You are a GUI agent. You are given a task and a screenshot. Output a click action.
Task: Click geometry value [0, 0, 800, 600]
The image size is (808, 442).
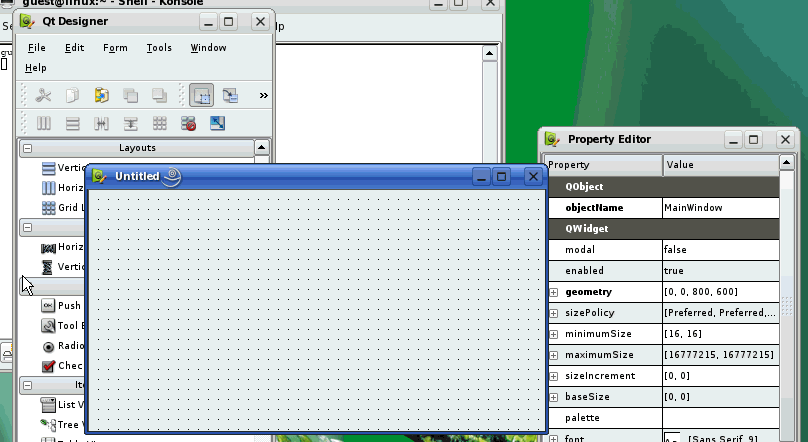click(720, 292)
